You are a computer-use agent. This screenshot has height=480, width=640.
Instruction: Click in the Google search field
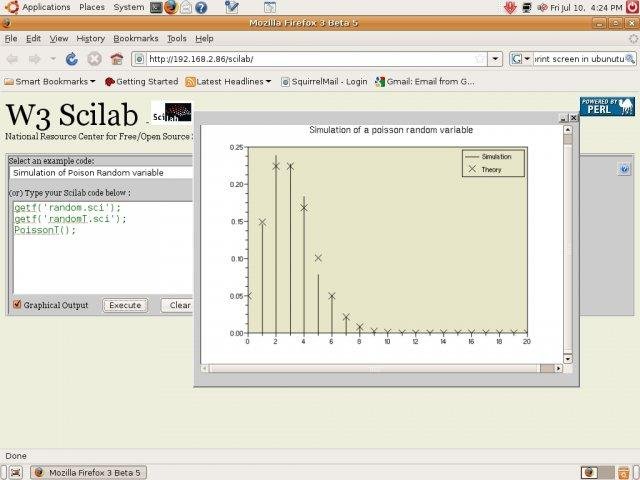(x=579, y=59)
